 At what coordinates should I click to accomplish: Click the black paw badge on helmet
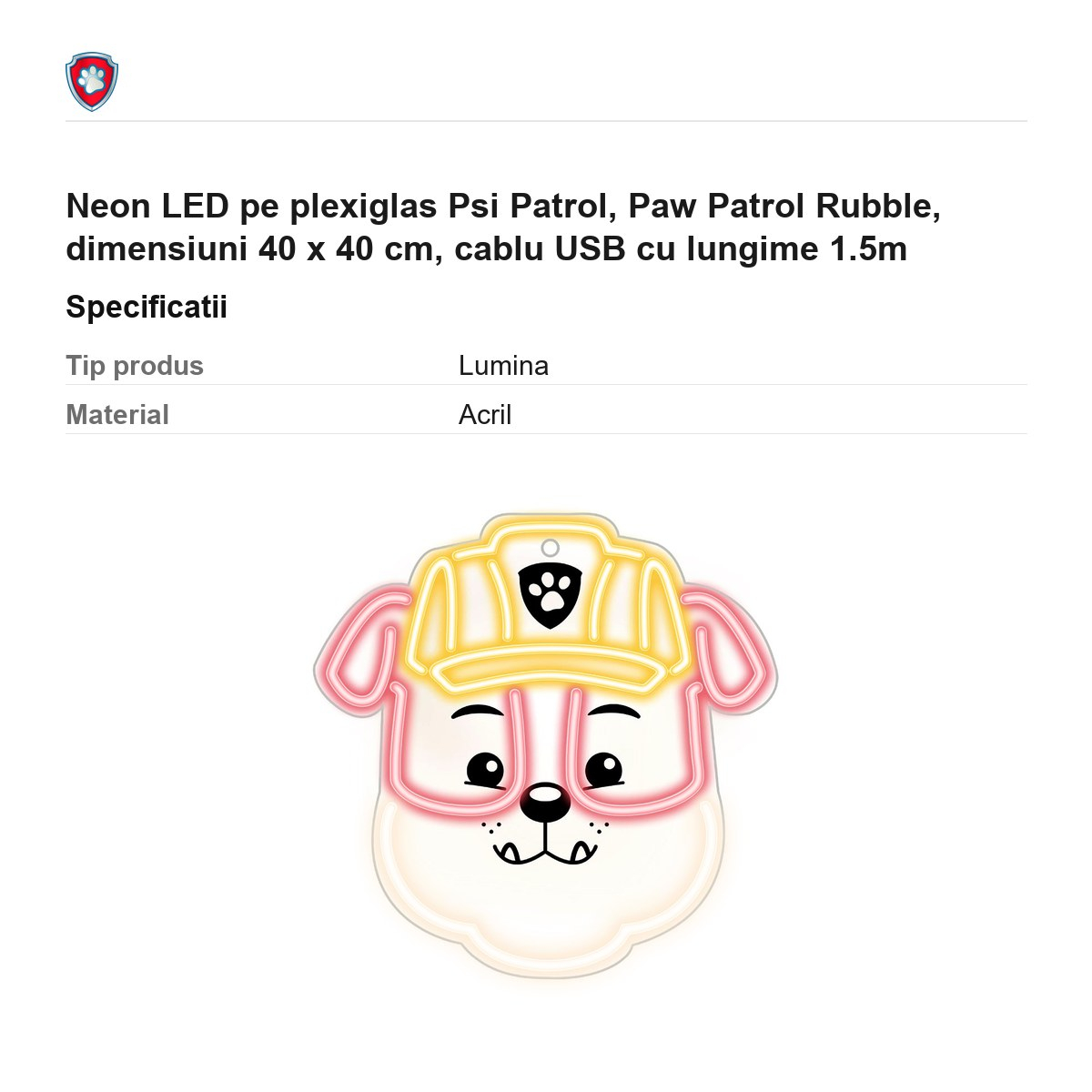pyautogui.click(x=550, y=595)
